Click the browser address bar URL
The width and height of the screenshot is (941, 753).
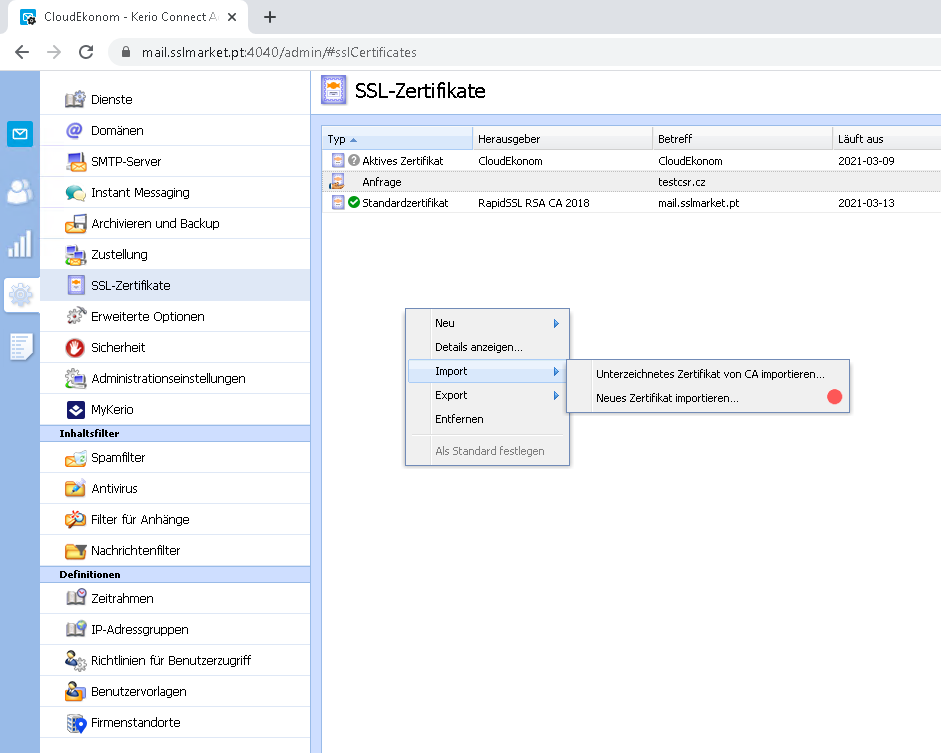[x=279, y=52]
